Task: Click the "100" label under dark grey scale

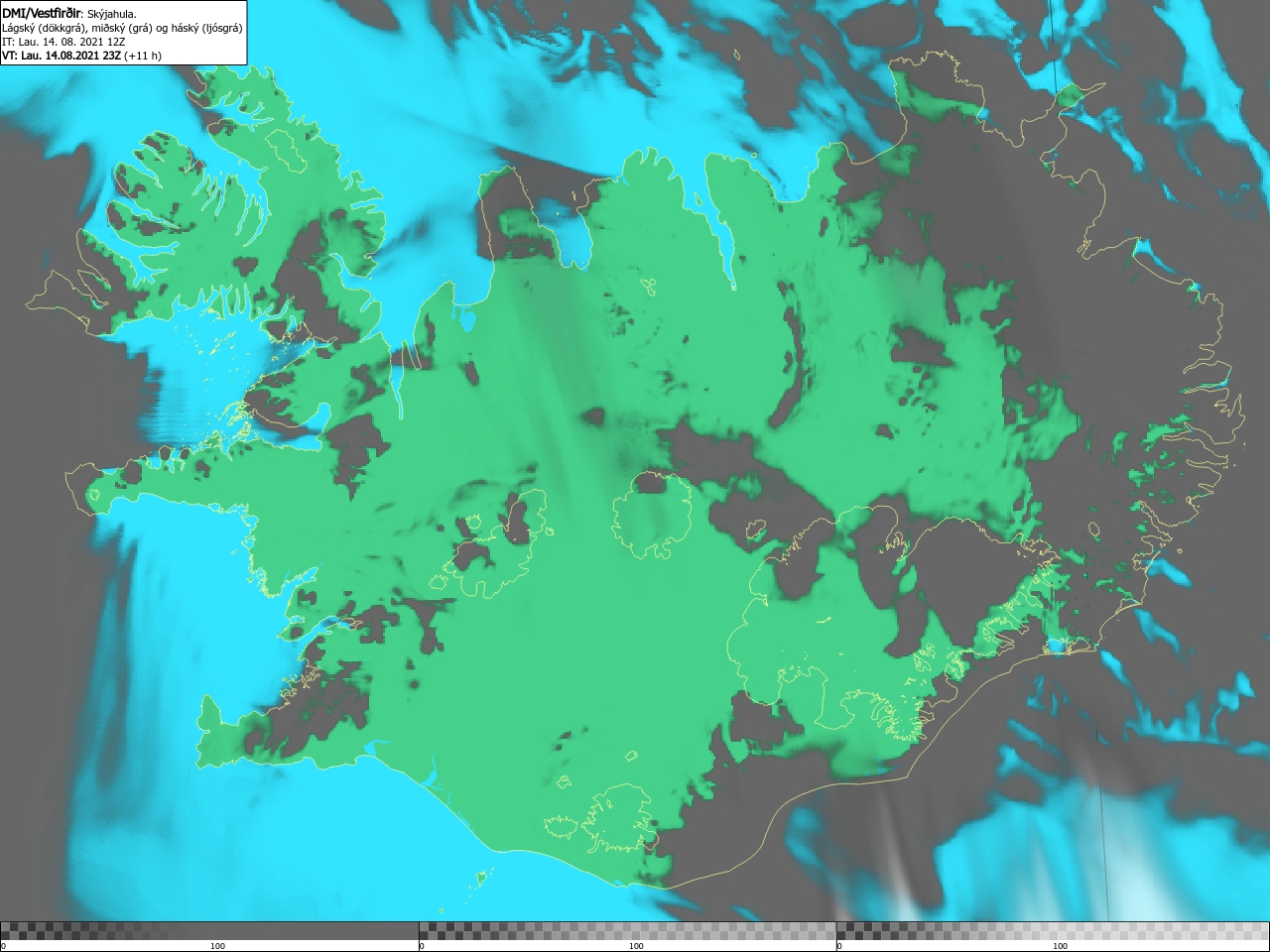Action: 217,946
